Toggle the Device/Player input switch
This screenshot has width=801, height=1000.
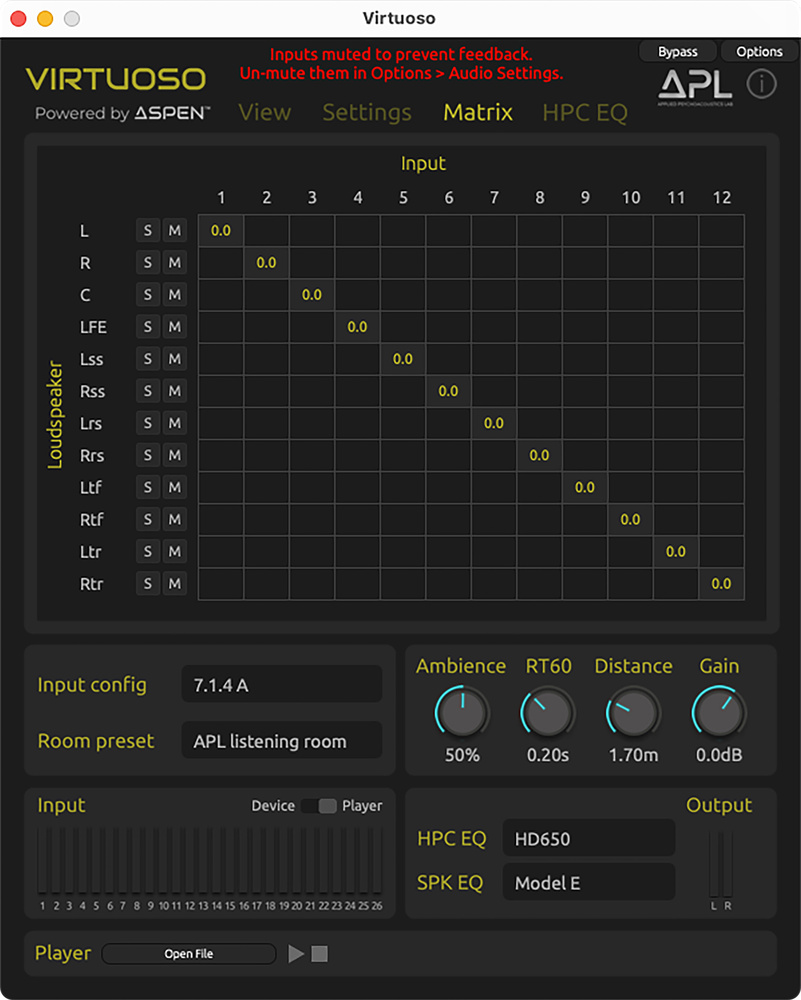coord(319,806)
